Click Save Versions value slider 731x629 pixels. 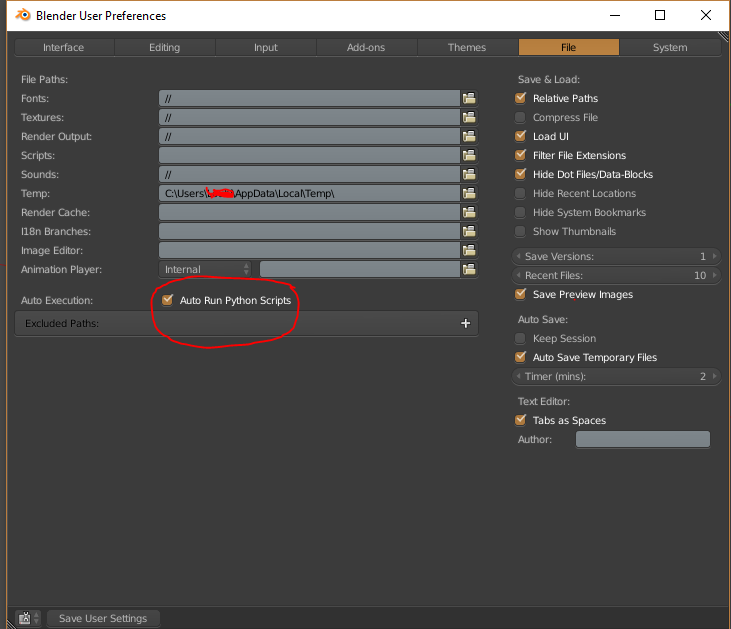tap(616, 256)
